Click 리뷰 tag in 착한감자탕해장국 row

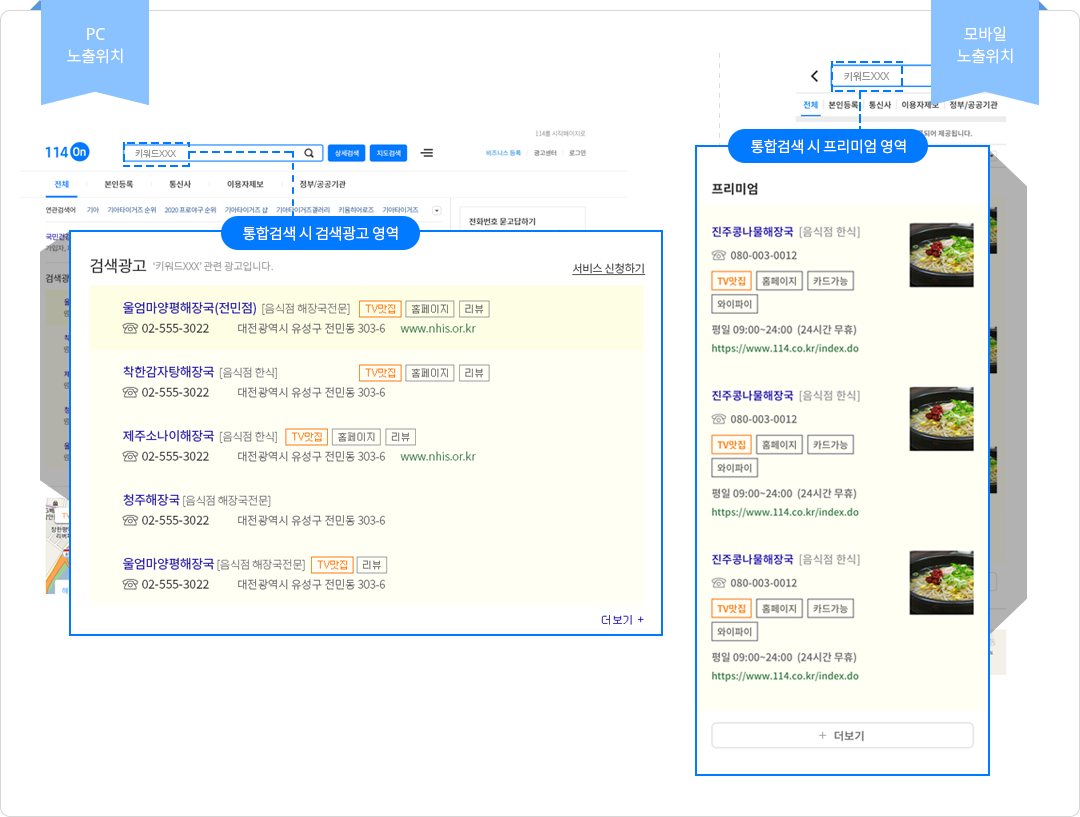coord(474,373)
